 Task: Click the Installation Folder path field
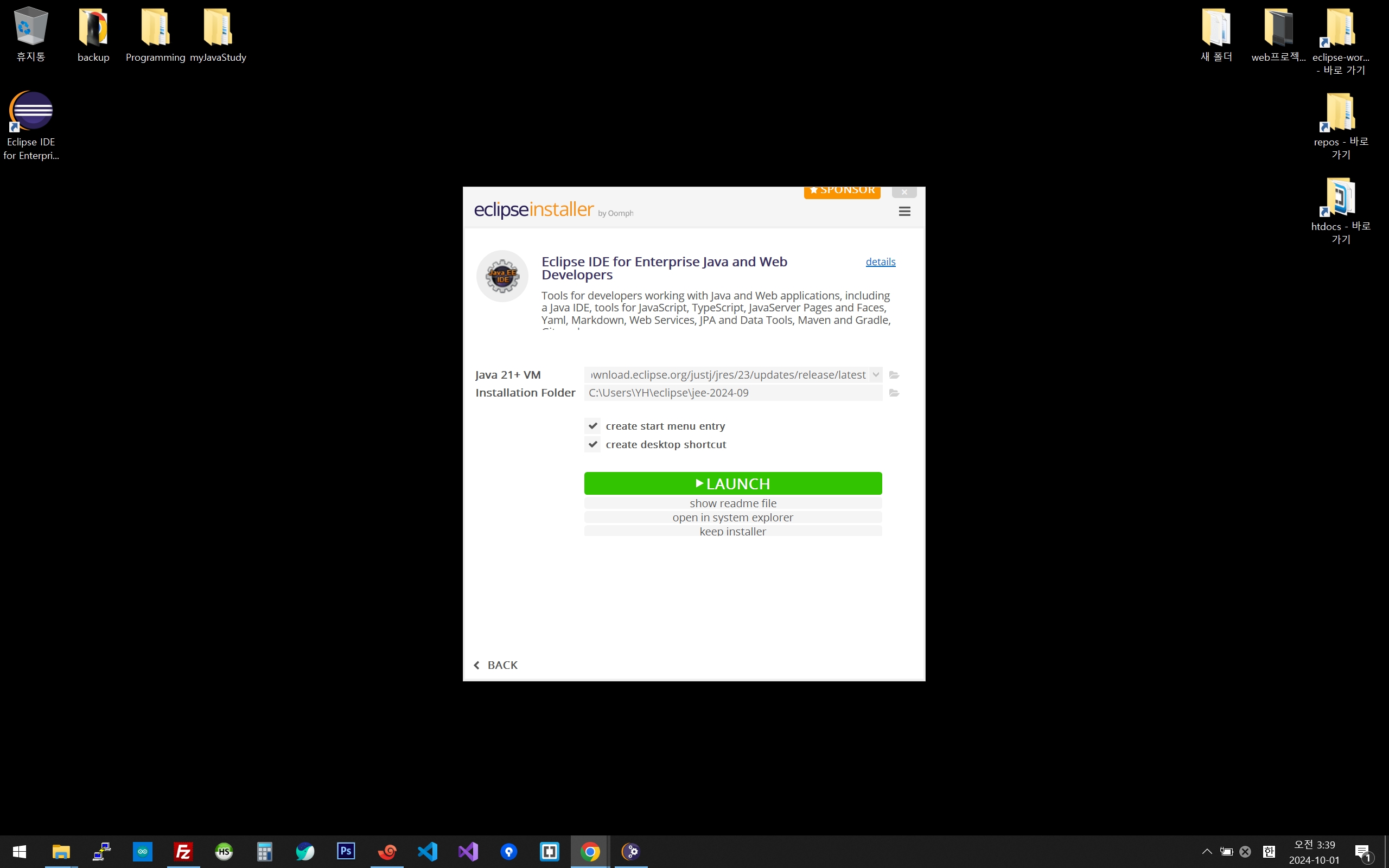tap(732, 393)
